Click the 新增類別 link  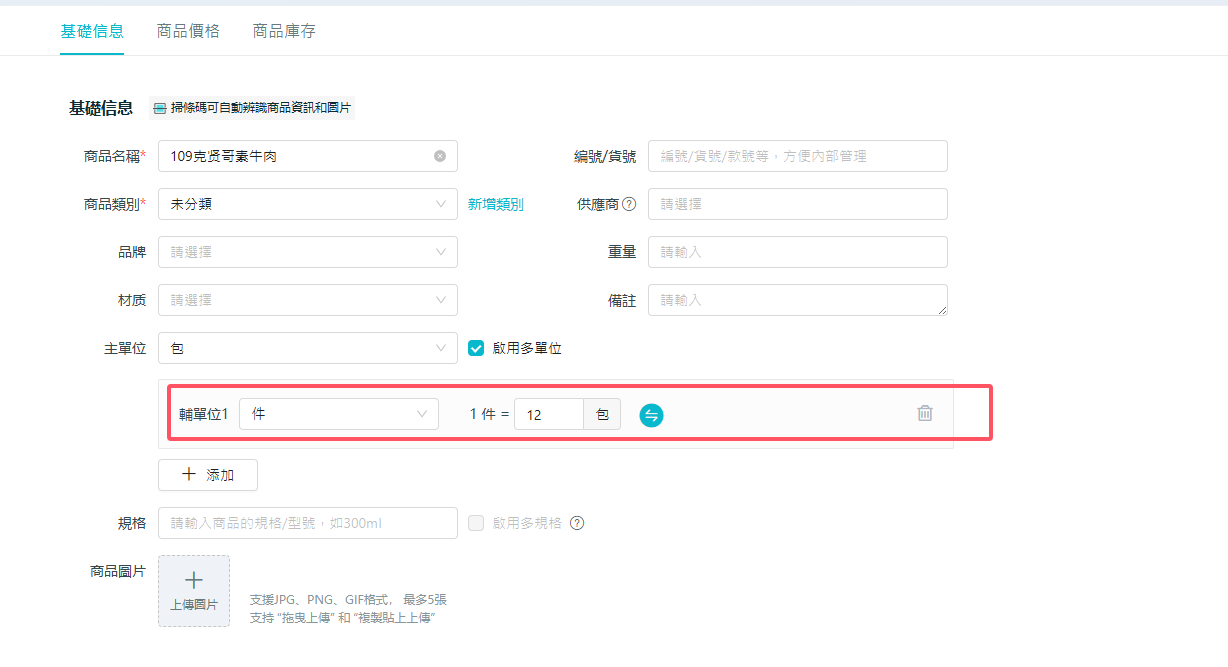tap(495, 204)
